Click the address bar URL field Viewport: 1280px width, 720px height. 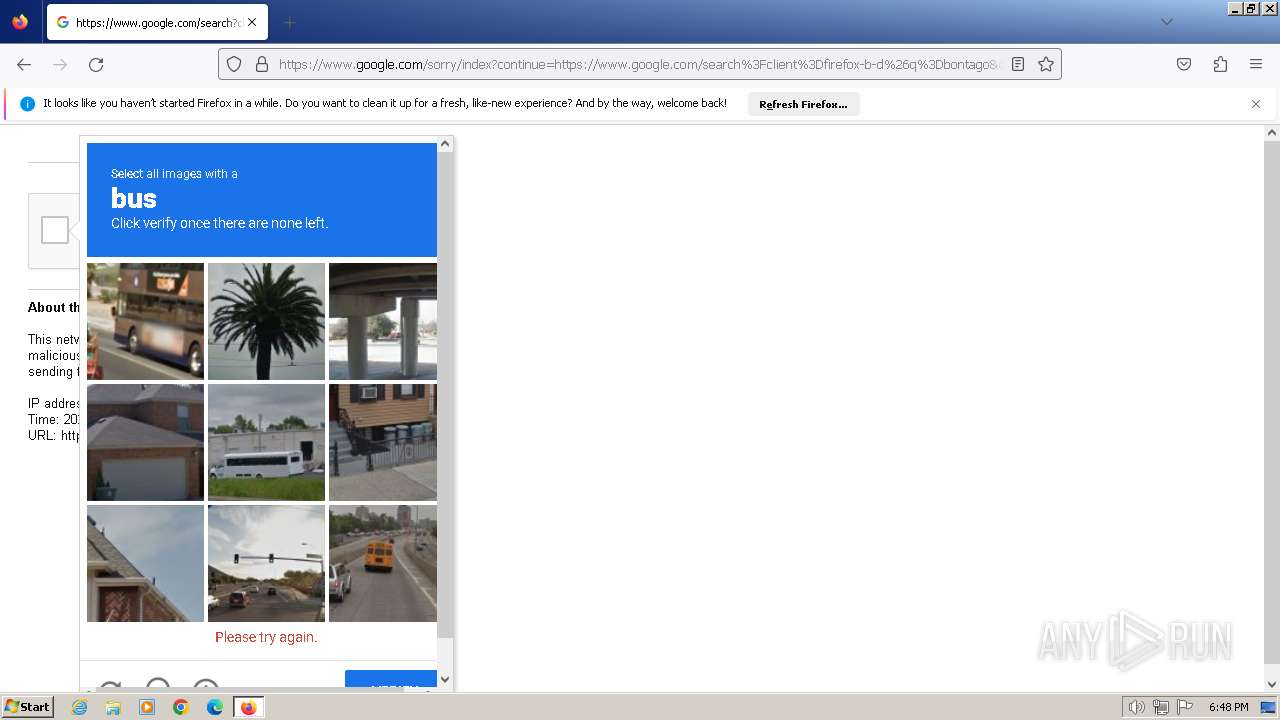pyautogui.click(x=640, y=64)
